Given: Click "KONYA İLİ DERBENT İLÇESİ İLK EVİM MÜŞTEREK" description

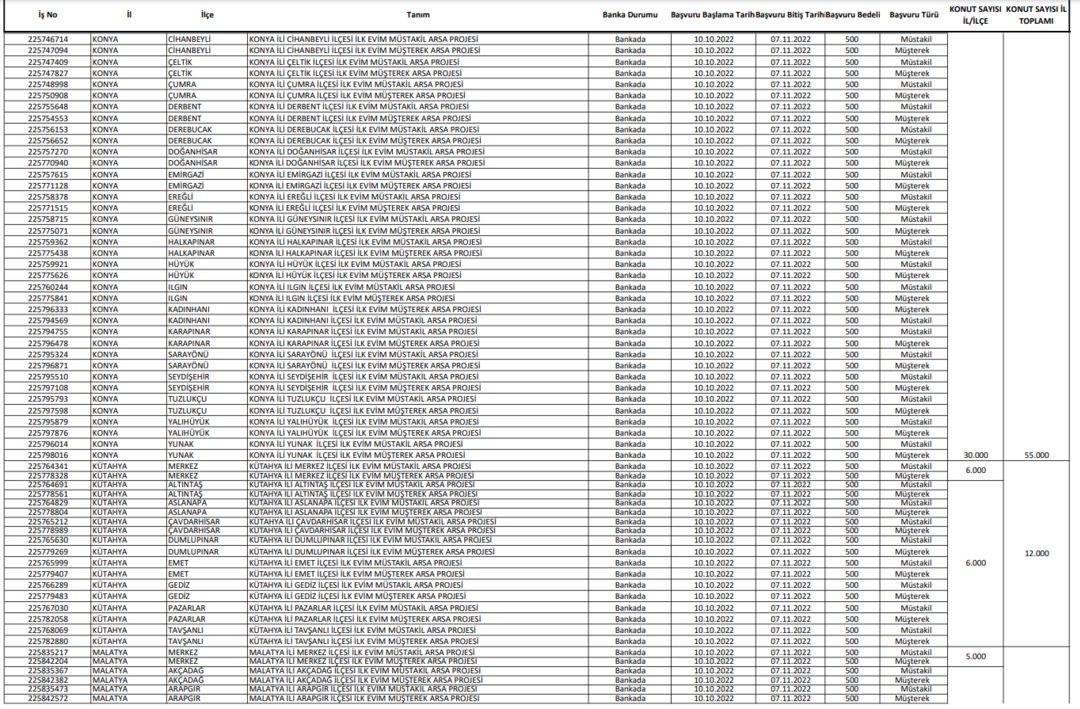Looking at the screenshot, I should (360, 118).
